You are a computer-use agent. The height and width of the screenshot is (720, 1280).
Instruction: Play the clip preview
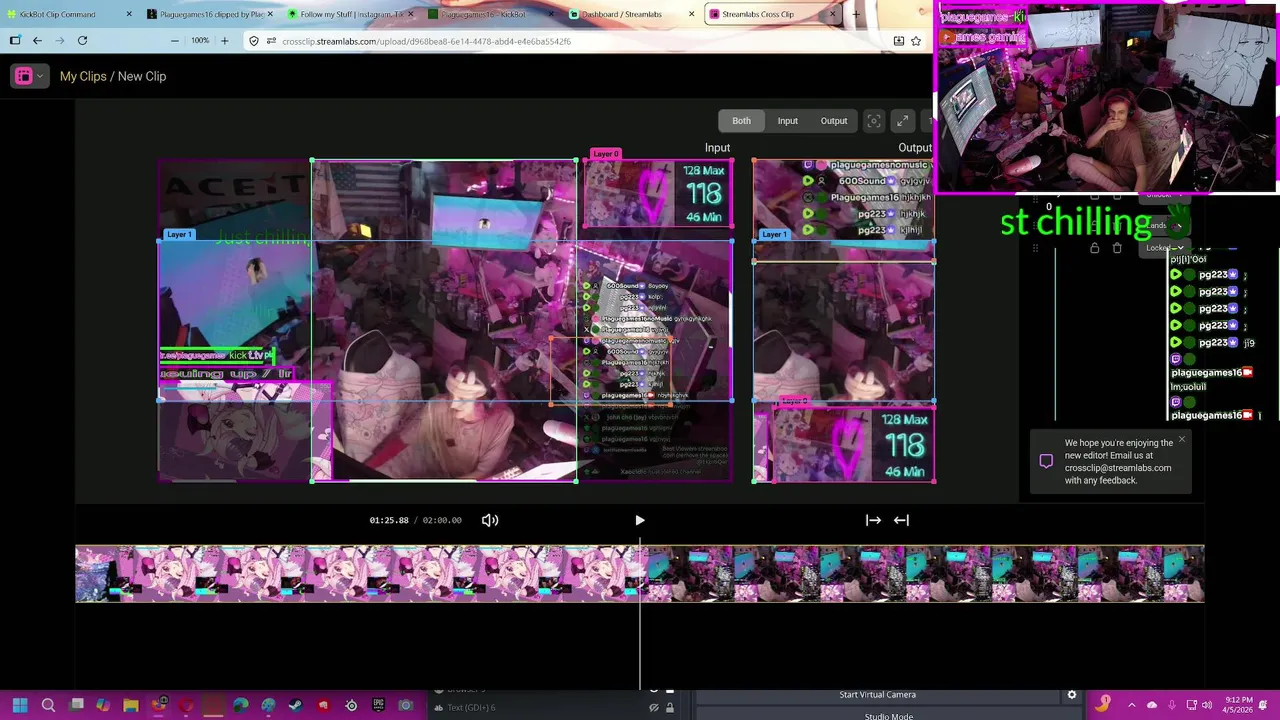coord(640,520)
